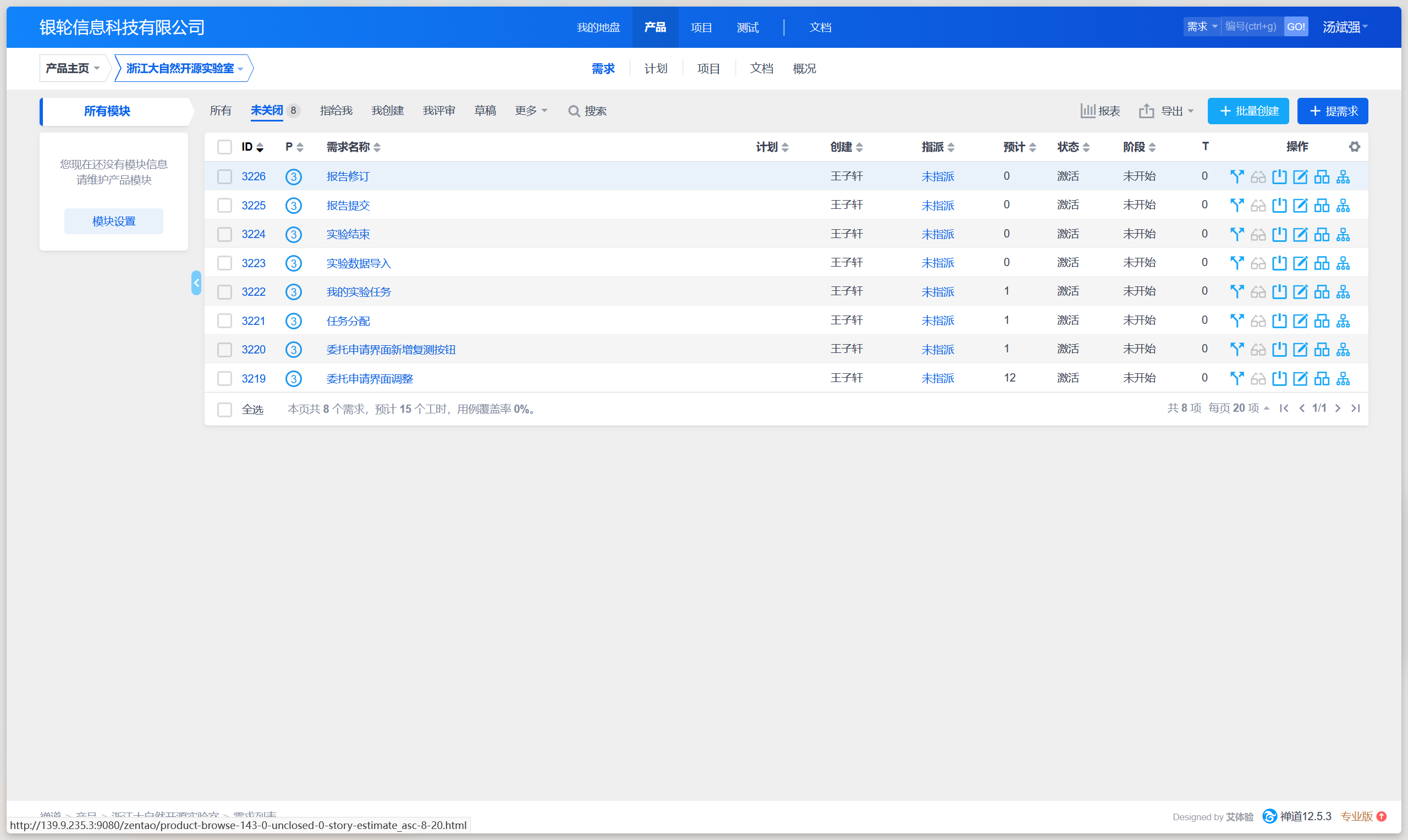Click the edit pencil icon for story 3224
This screenshot has height=840, width=1408.
pyautogui.click(x=1300, y=234)
